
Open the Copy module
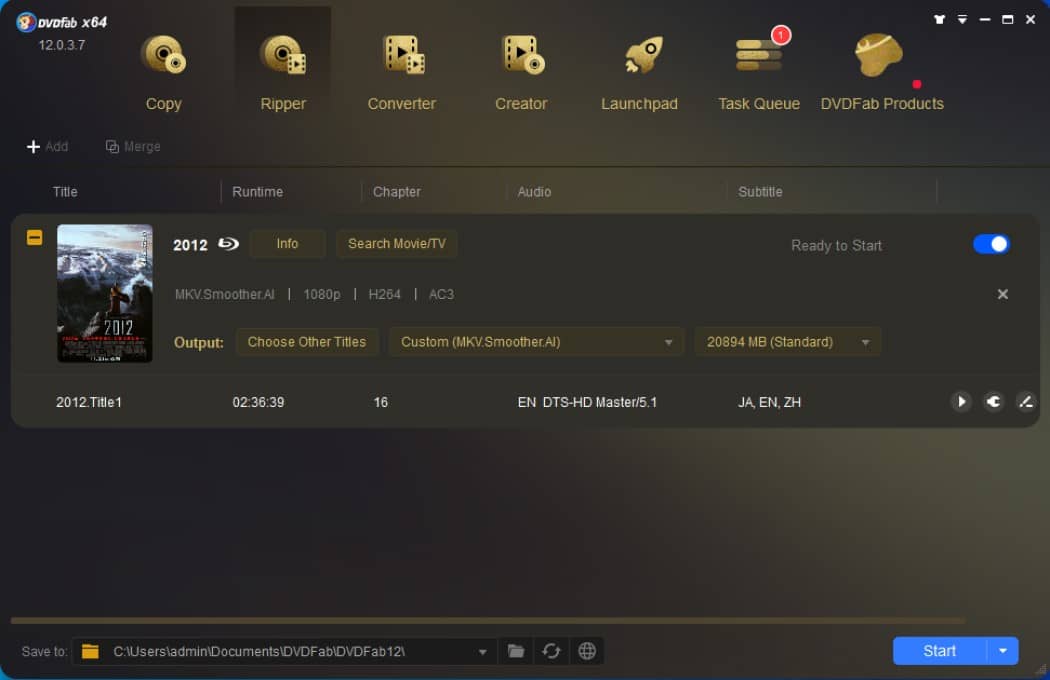163,72
